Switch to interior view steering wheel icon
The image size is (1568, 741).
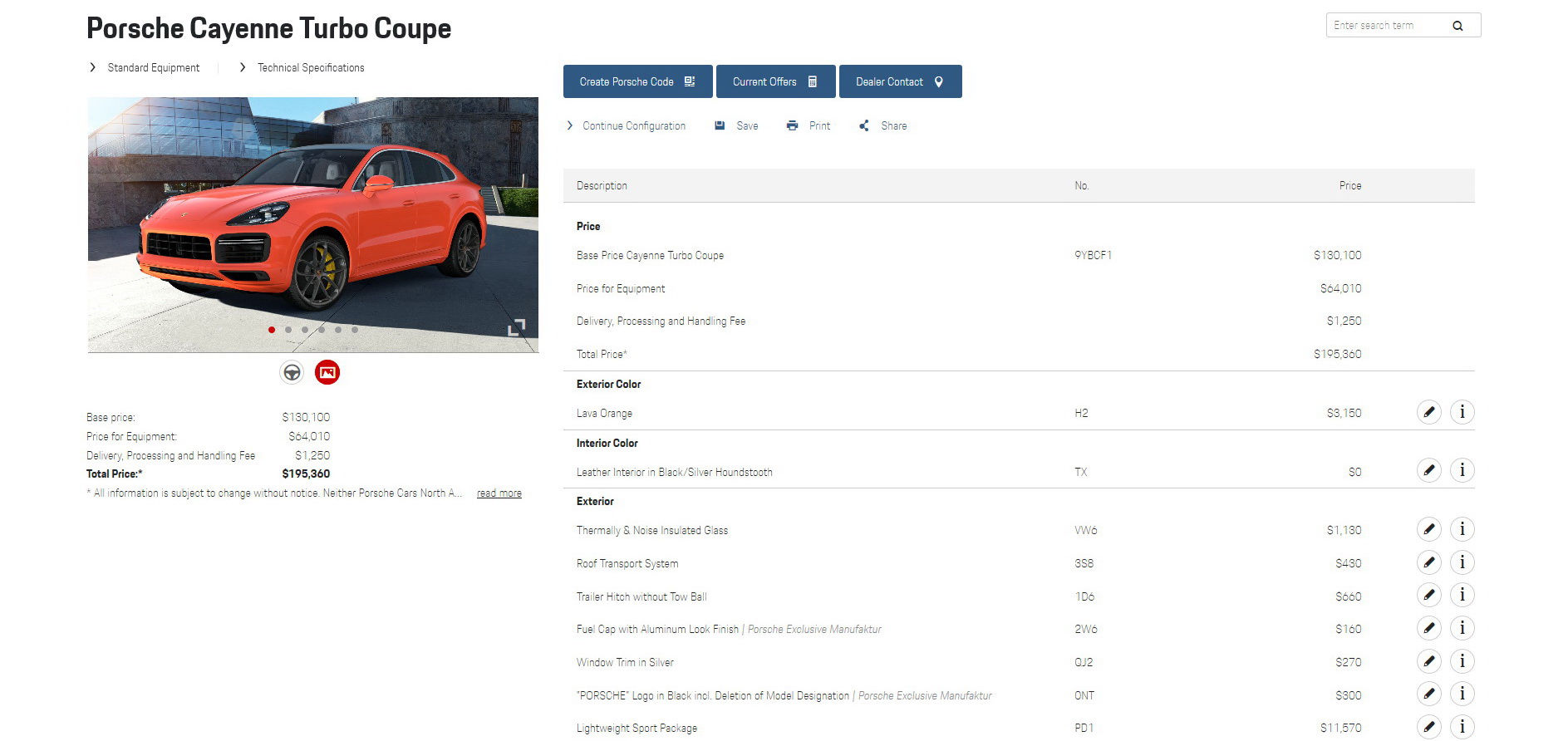click(292, 372)
